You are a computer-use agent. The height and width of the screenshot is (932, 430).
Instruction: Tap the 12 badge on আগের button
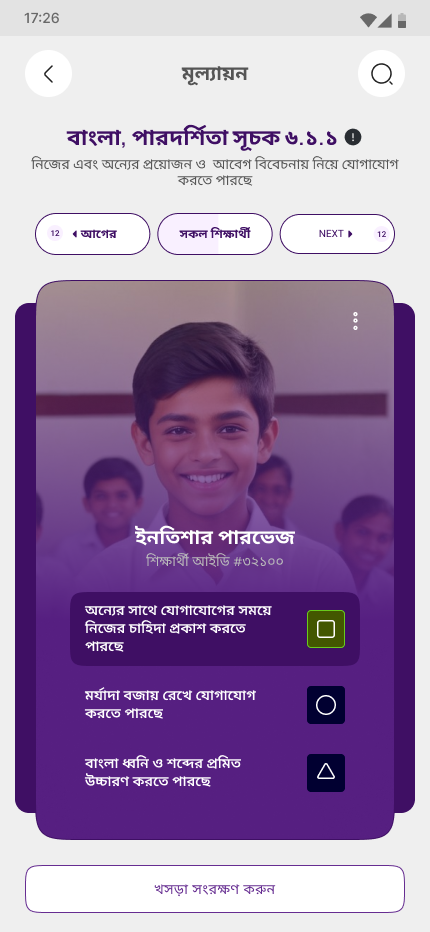tap(55, 234)
